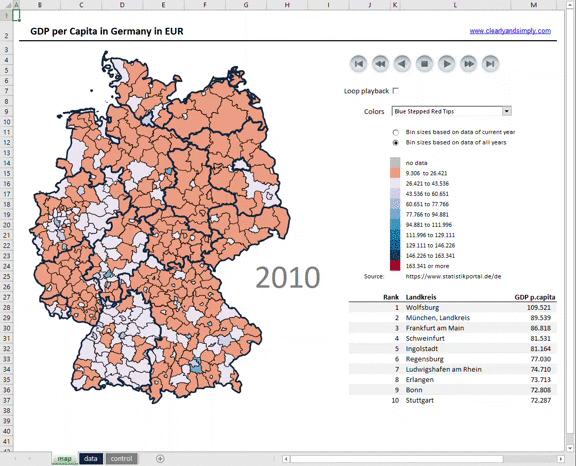Add a new sheet with plus icon
This screenshot has width=576, height=466.
click(x=160, y=458)
